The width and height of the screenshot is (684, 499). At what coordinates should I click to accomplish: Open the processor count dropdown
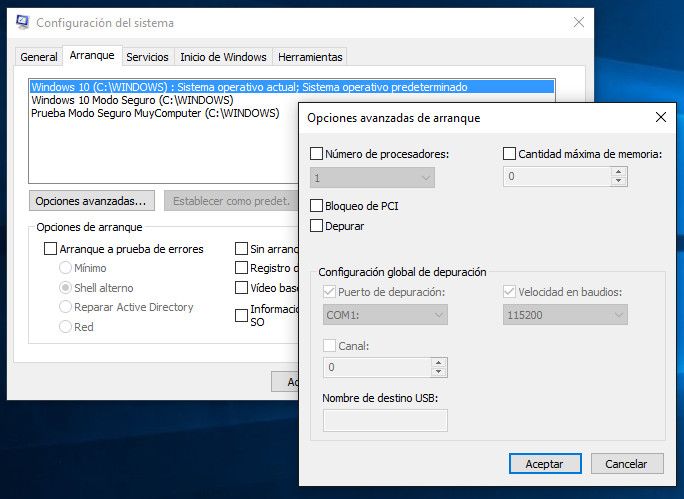tap(372, 178)
